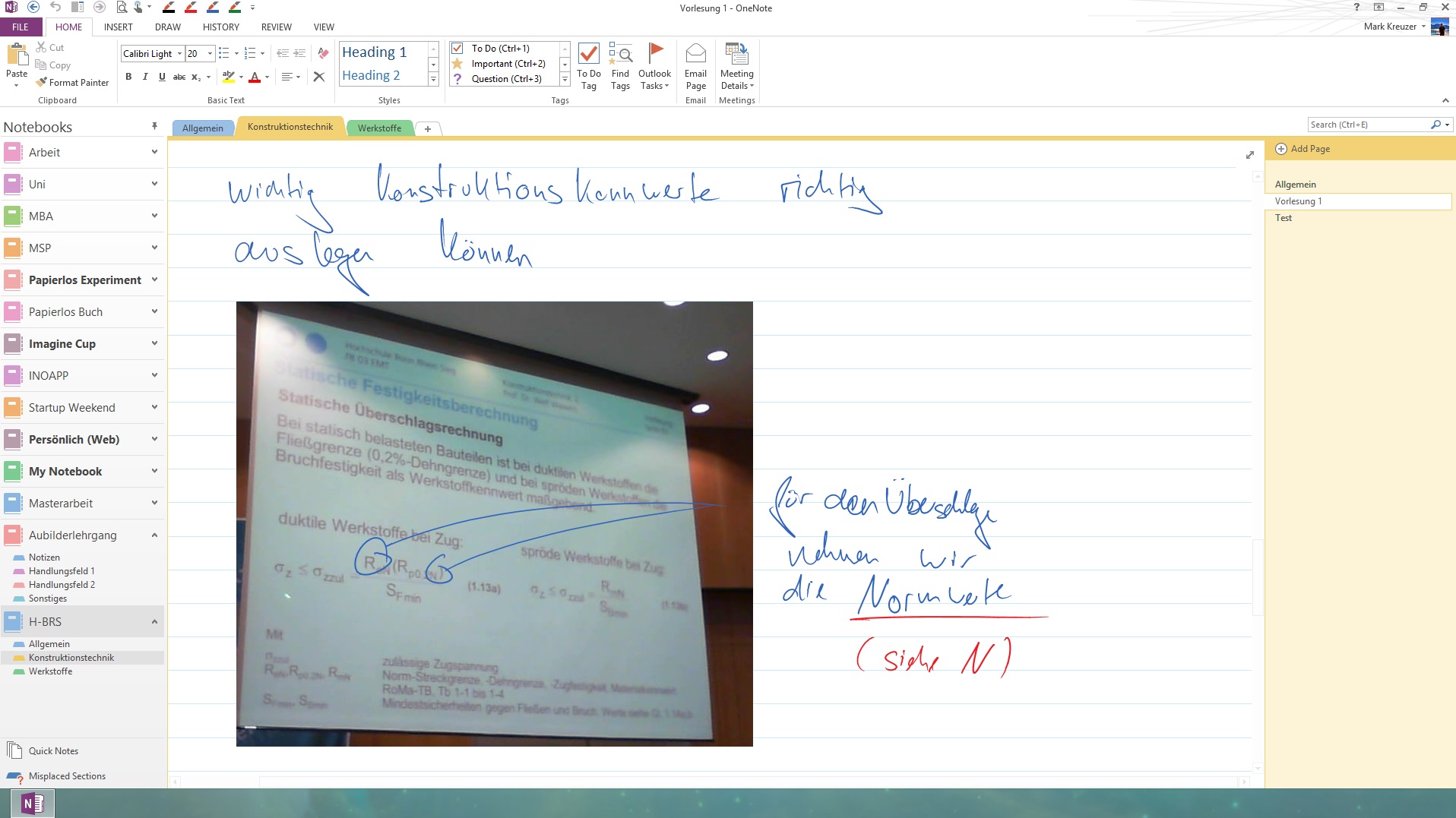Open Quick Notes
Screen dimensions: 1456x818
[x=53, y=751]
